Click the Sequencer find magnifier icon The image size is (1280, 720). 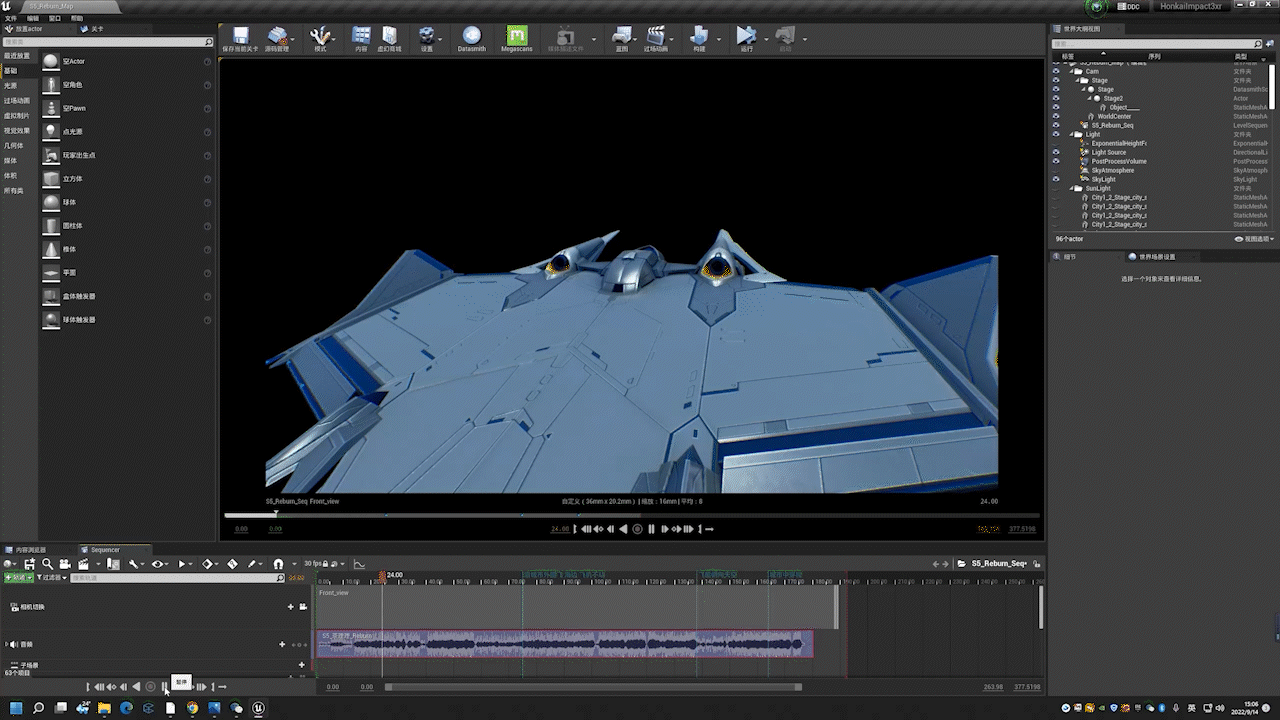(x=47, y=564)
